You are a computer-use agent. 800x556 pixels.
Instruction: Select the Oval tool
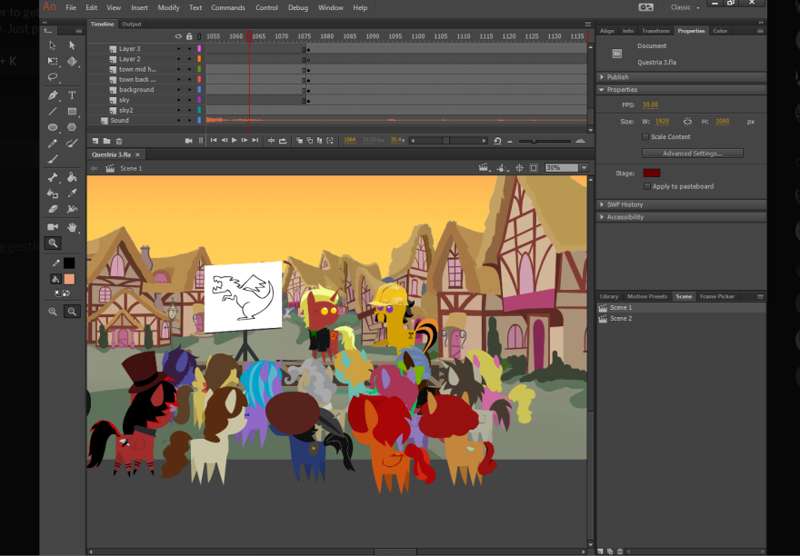pos(53,127)
